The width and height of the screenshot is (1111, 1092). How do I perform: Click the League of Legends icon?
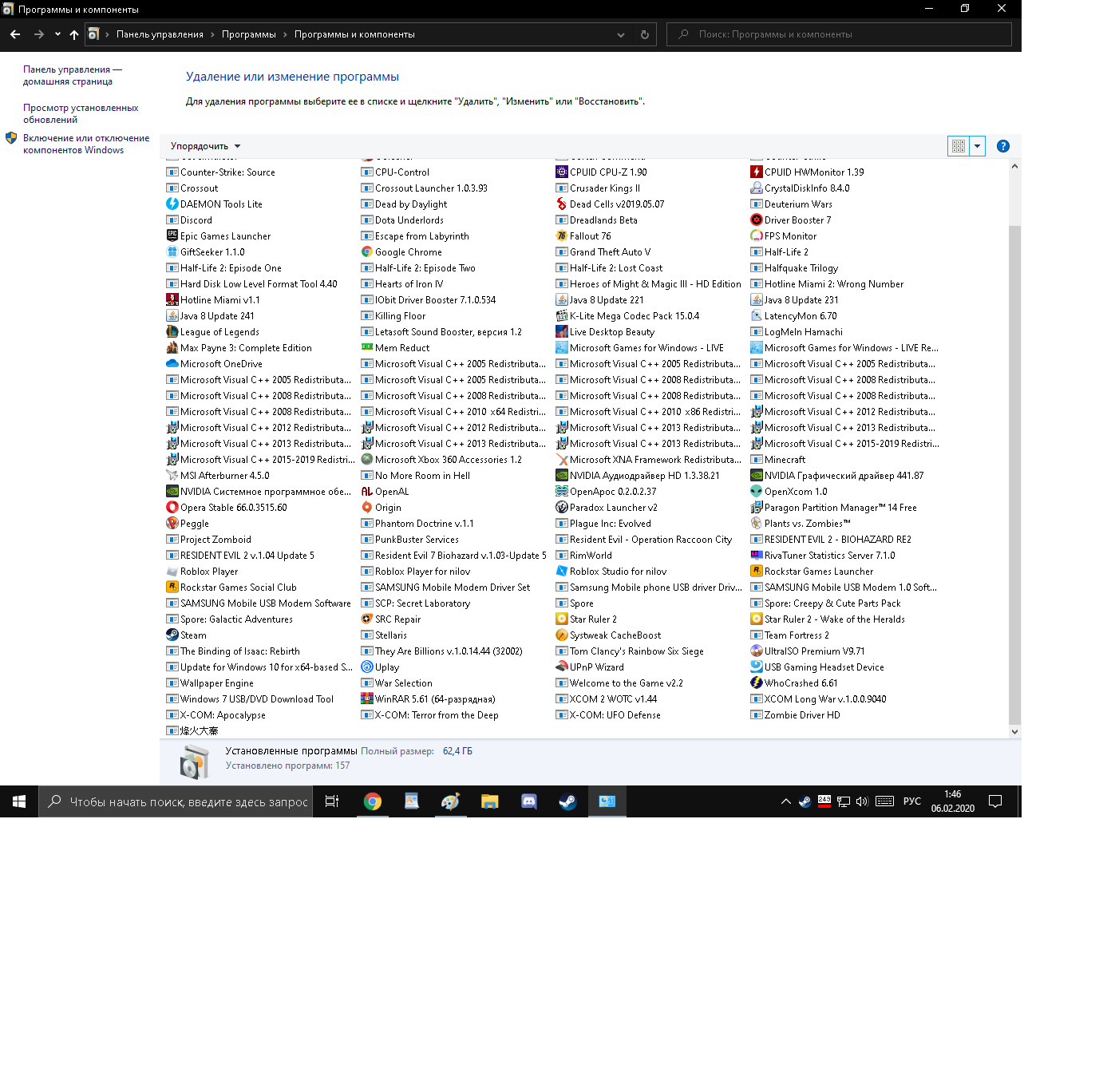point(172,332)
